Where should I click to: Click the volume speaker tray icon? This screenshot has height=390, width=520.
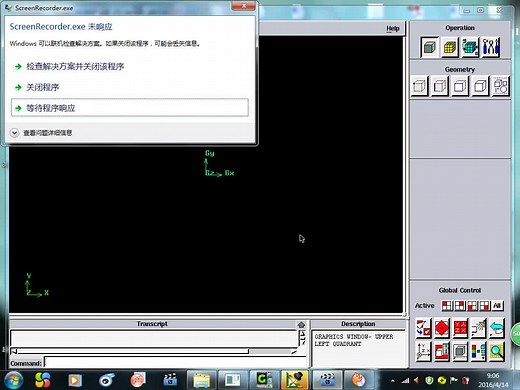point(417,380)
